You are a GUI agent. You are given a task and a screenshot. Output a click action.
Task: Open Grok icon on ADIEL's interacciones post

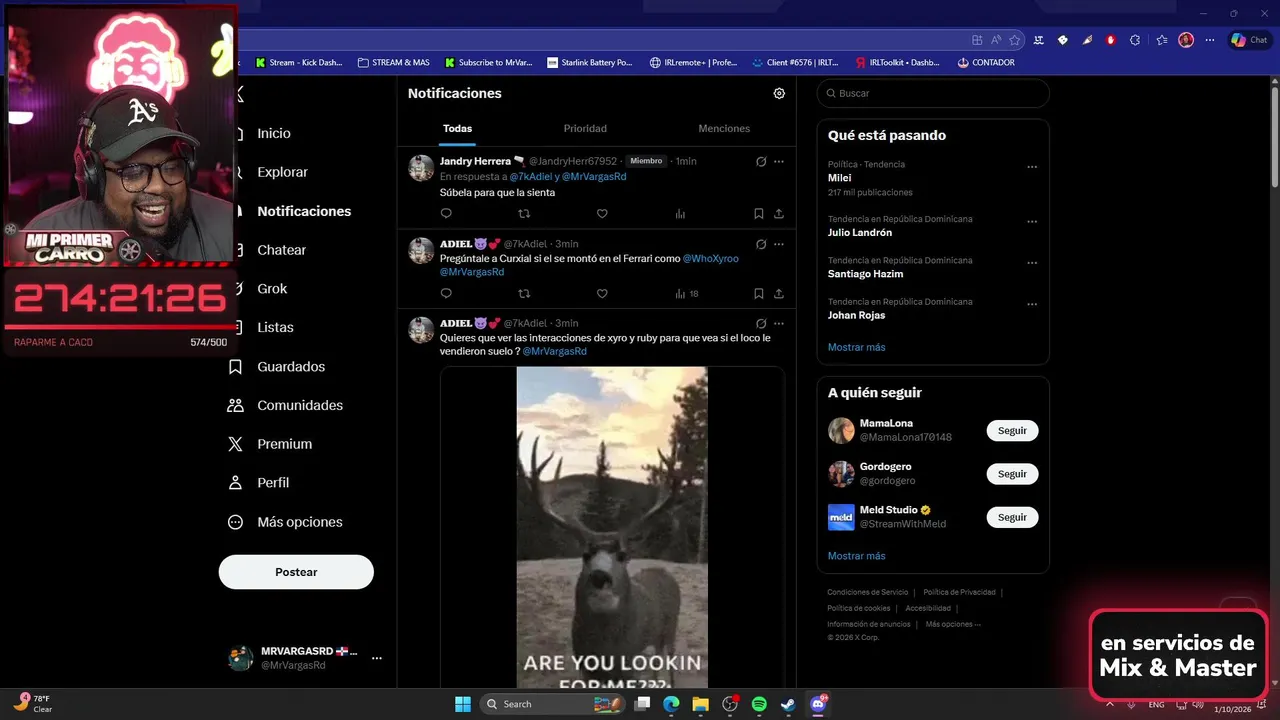click(x=761, y=323)
